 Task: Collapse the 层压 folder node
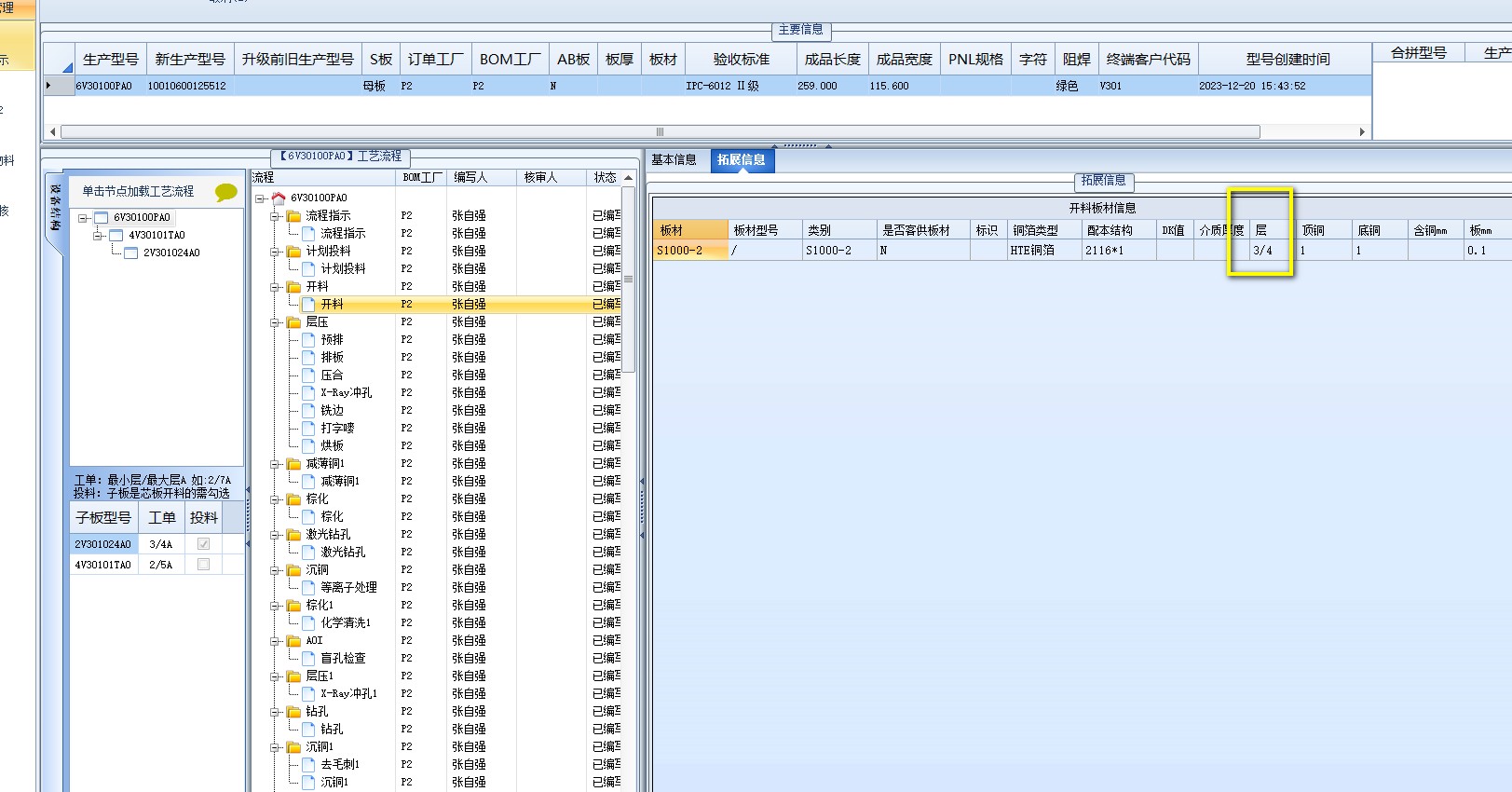click(276, 322)
